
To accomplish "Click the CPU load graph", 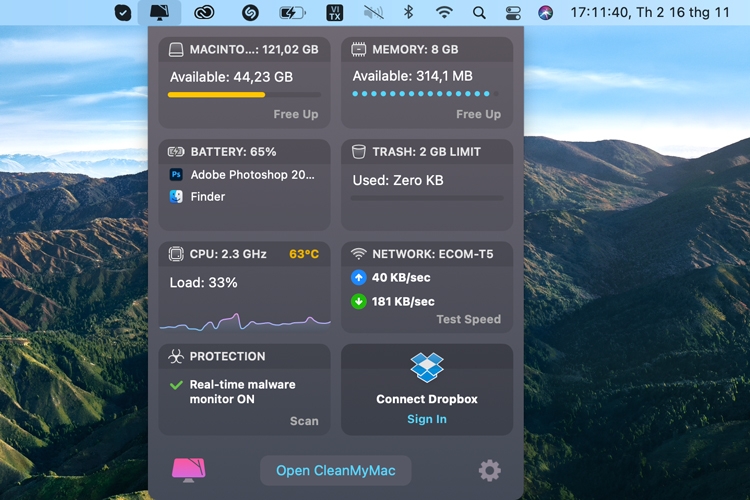I will click(x=244, y=322).
